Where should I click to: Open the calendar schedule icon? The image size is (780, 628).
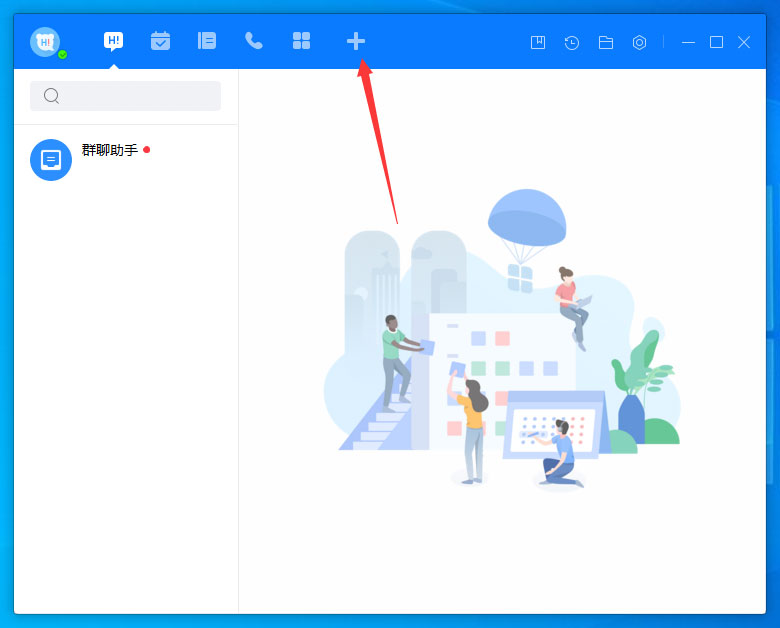click(x=160, y=41)
